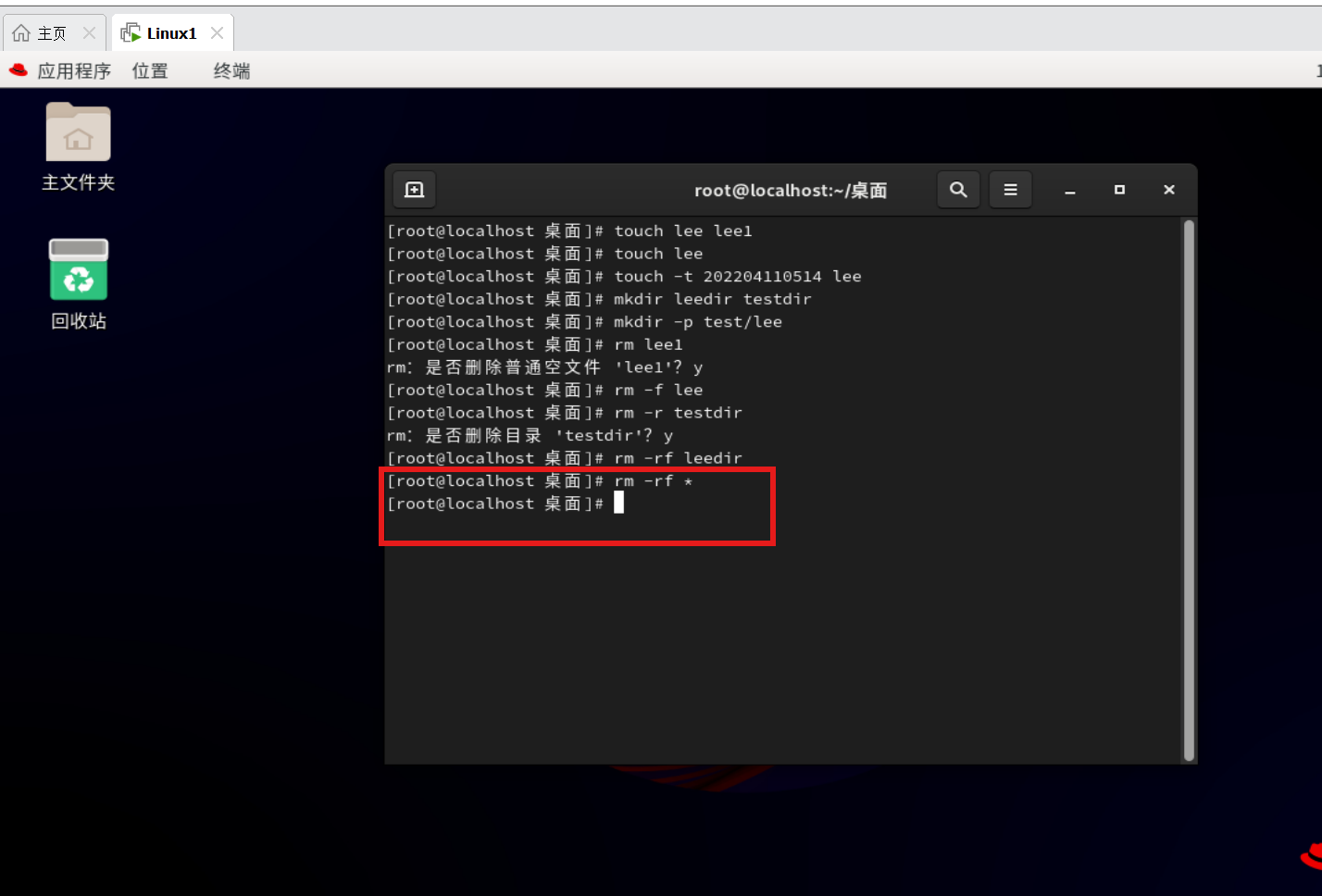Open the terminal search icon
This screenshot has height=896, width=1322.
click(x=958, y=190)
